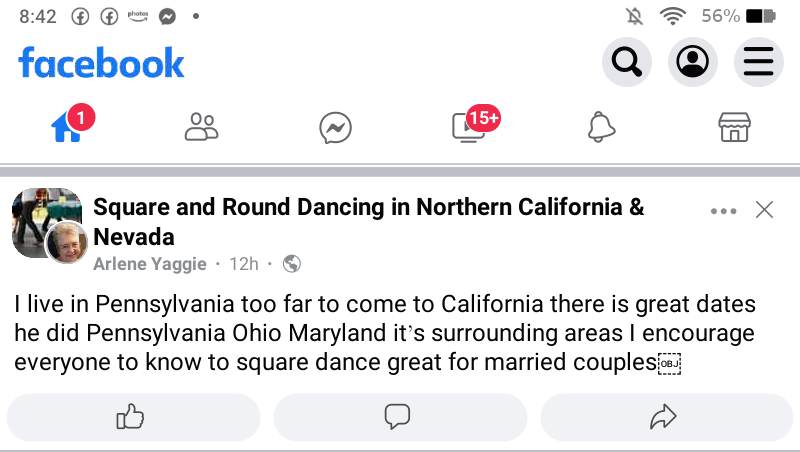The image size is (800, 452).
Task: Like the post with thumbs up
Action: tap(131, 417)
